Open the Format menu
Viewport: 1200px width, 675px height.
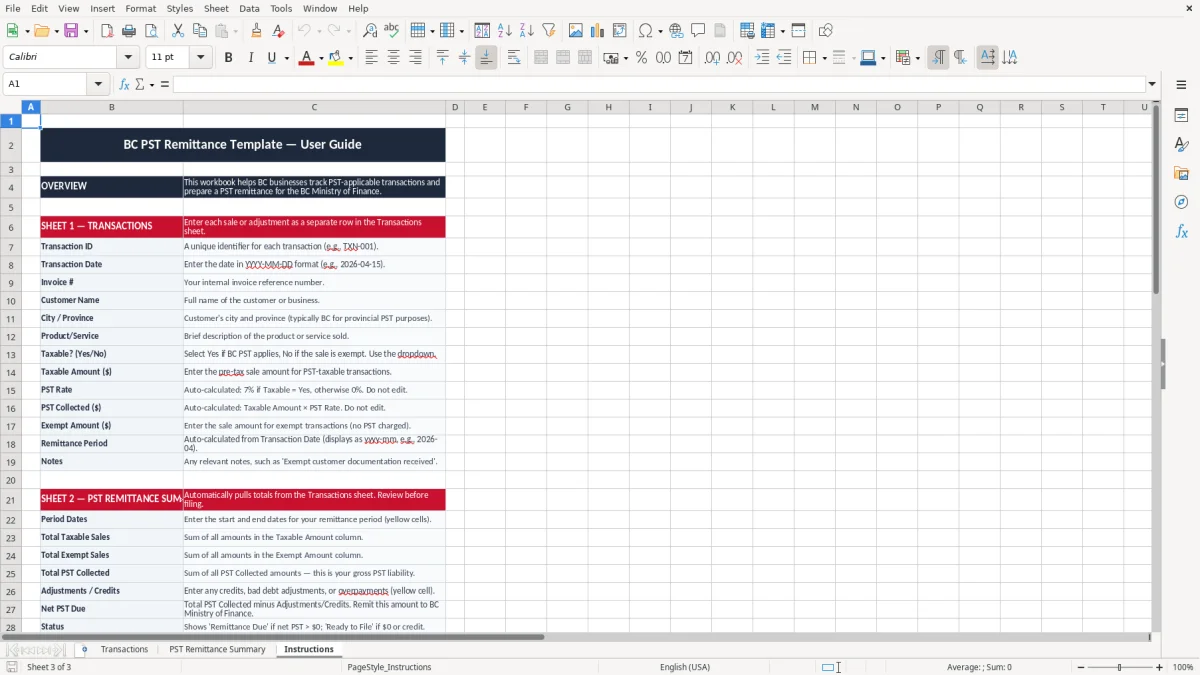point(141,8)
